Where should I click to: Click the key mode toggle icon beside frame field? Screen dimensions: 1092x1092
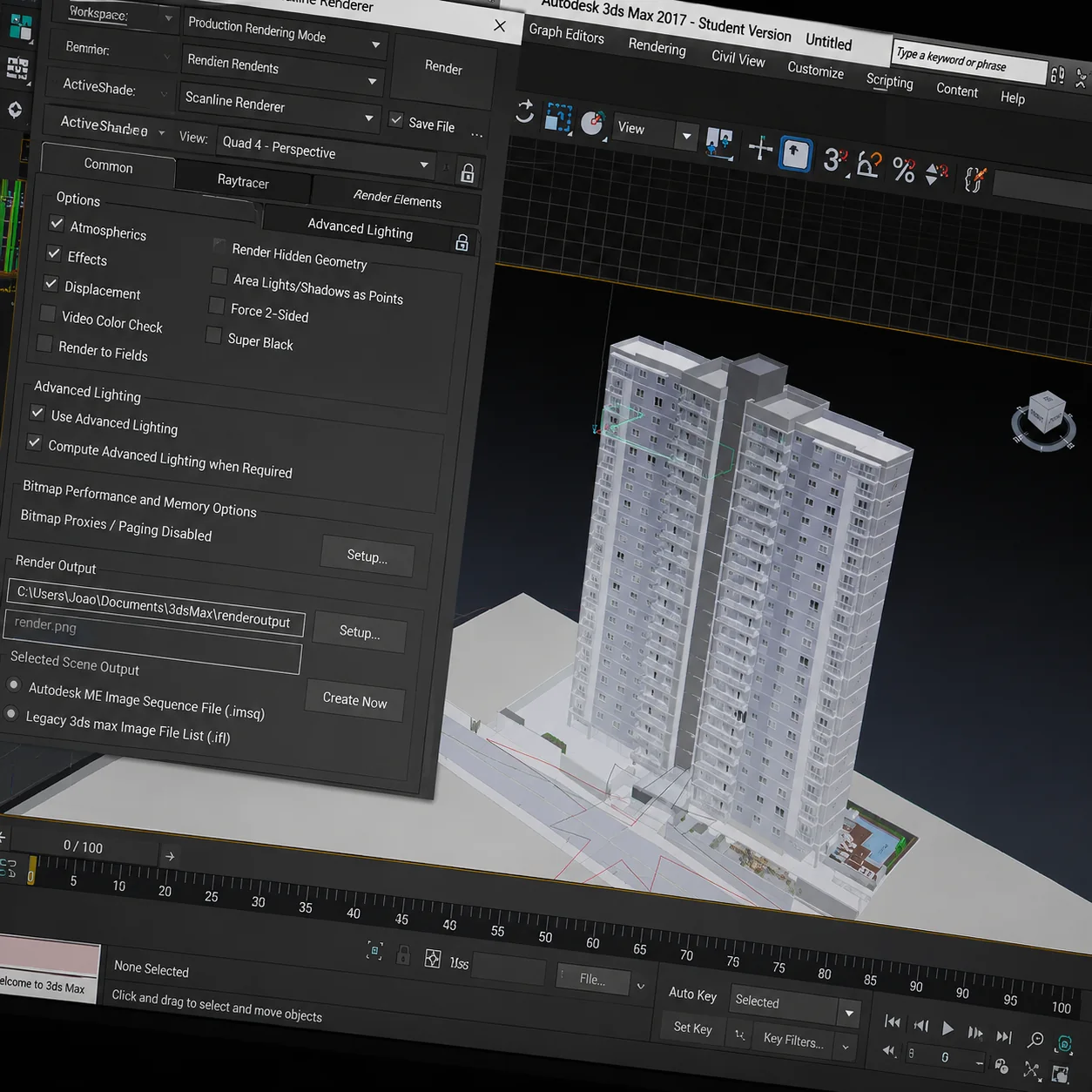[x=889, y=1050]
